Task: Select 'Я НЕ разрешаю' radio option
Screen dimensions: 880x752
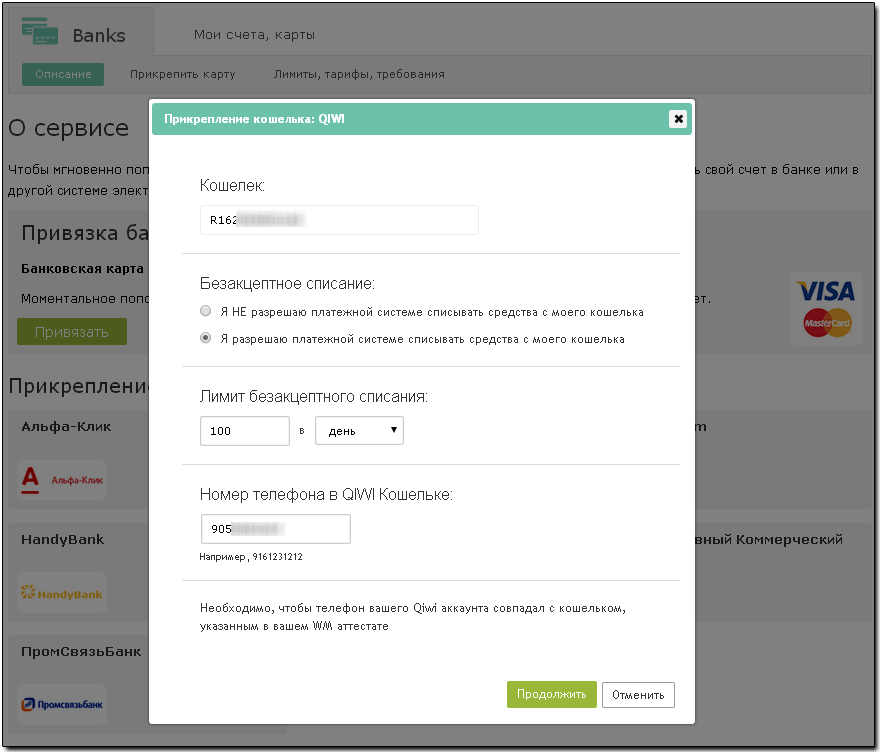Action: coord(205,311)
